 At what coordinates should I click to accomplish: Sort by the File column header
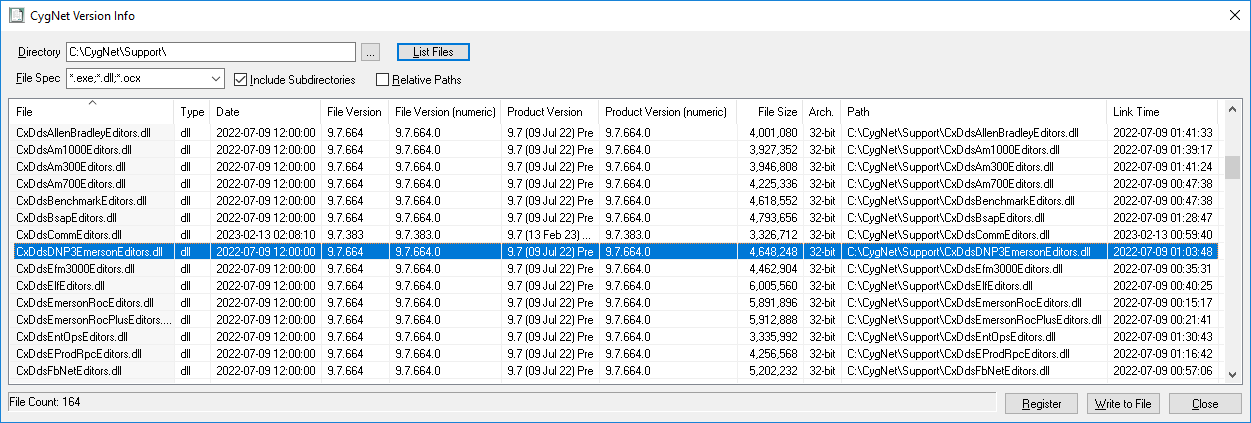[x=92, y=112]
